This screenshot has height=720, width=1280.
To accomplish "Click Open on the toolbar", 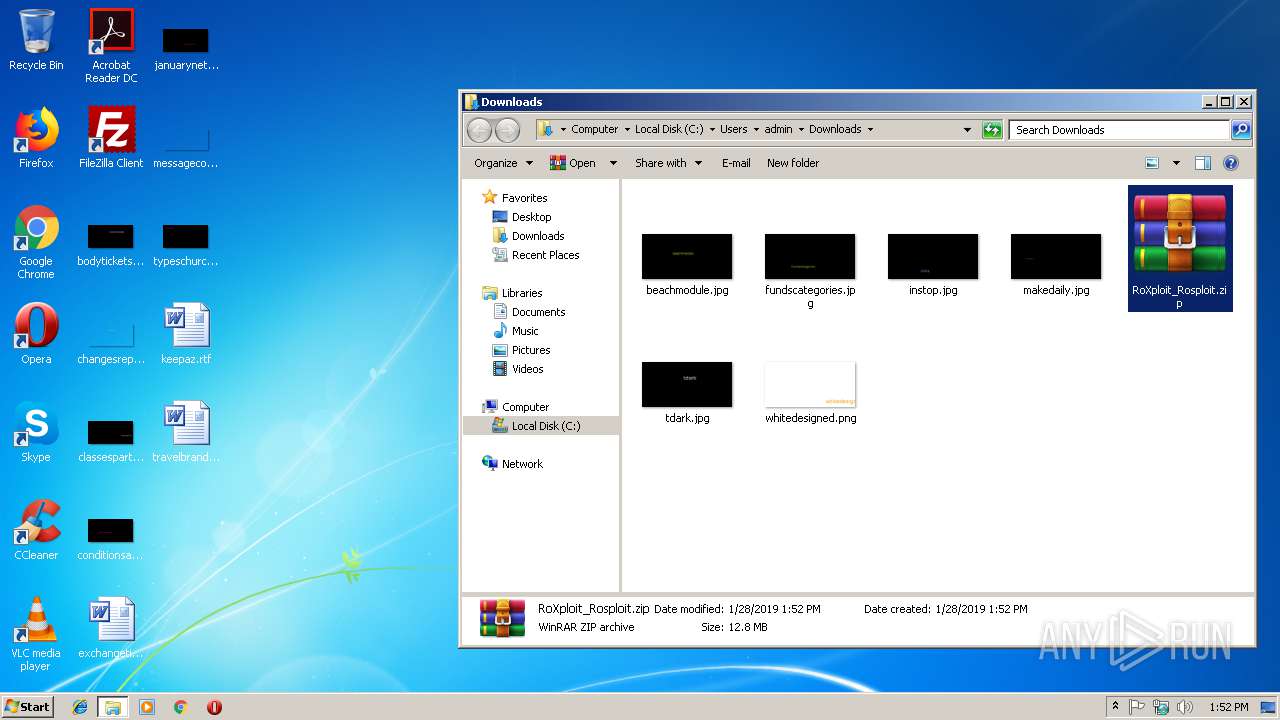I will (x=574, y=163).
